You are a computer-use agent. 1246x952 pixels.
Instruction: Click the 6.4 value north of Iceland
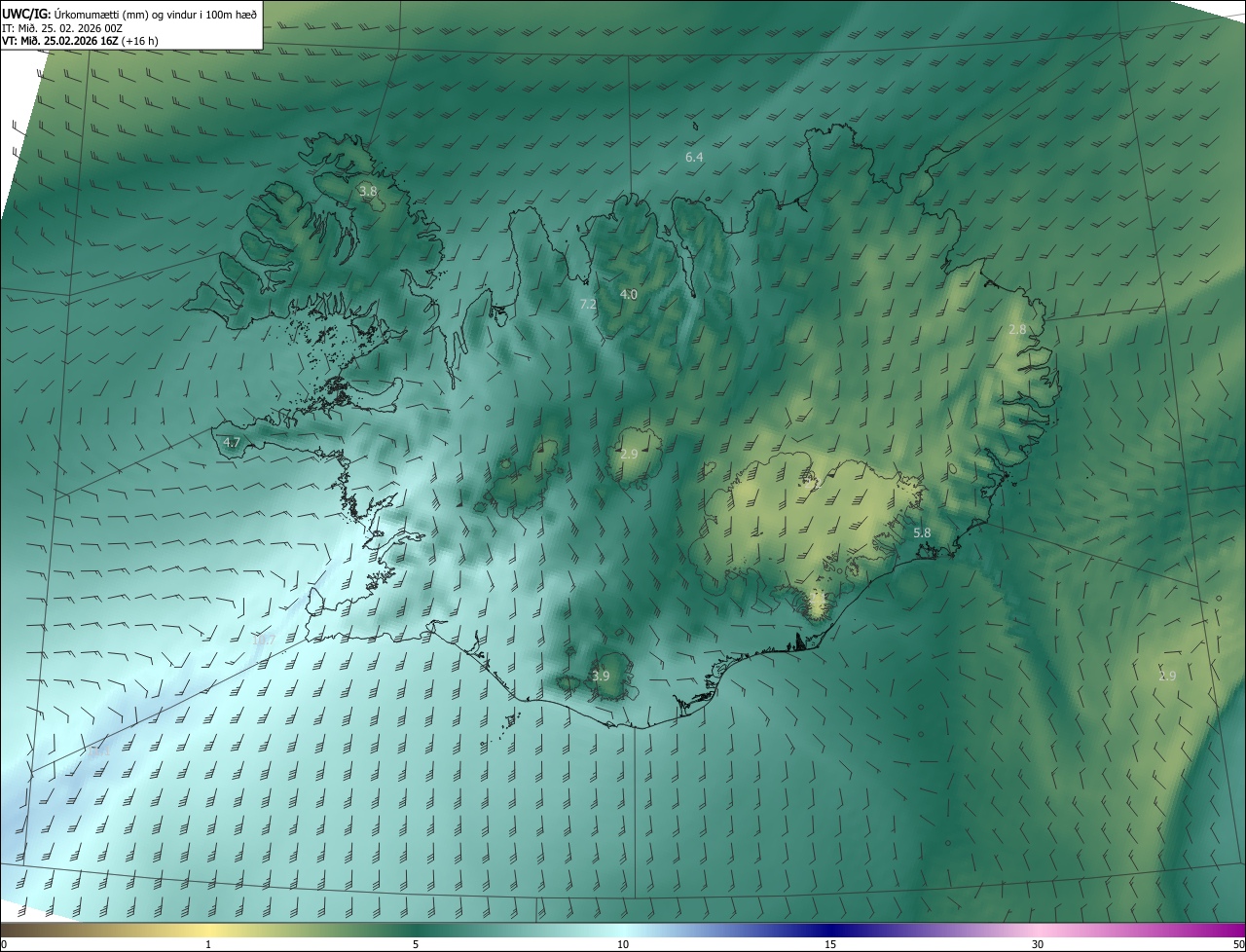(x=694, y=157)
